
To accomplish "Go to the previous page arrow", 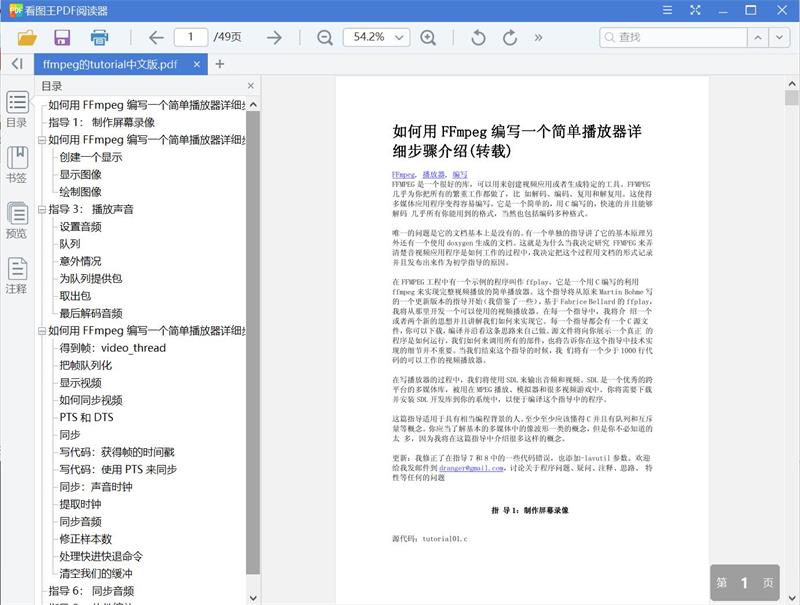I will click(x=156, y=37).
